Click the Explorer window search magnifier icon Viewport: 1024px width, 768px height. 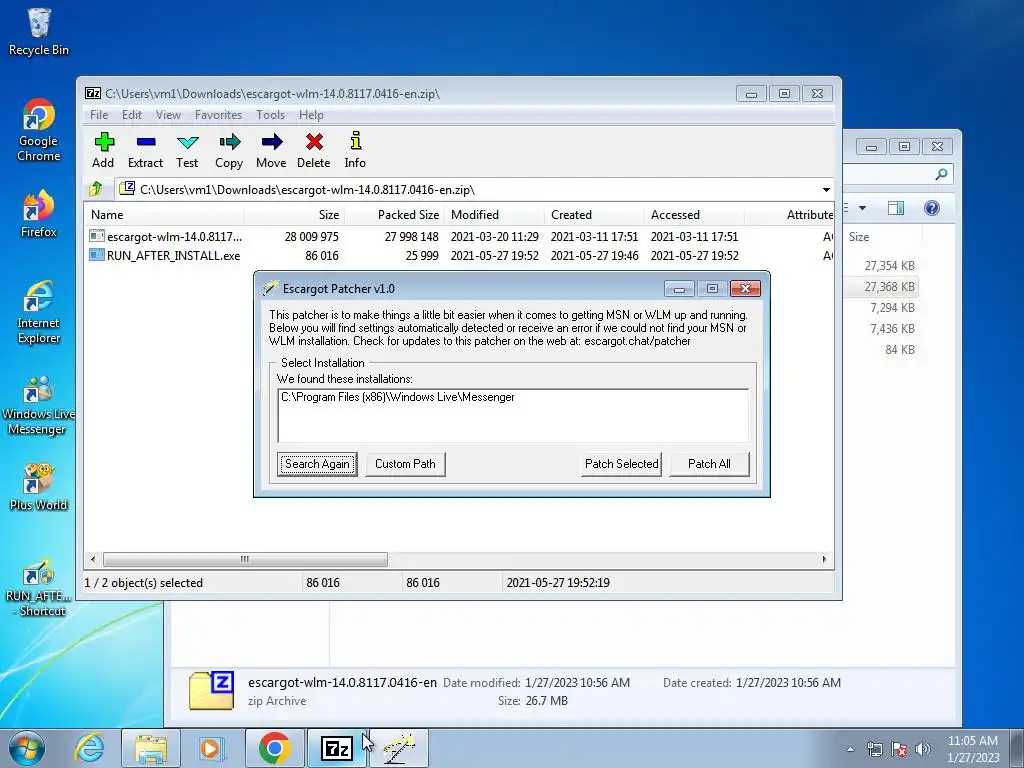pyautogui.click(x=941, y=174)
